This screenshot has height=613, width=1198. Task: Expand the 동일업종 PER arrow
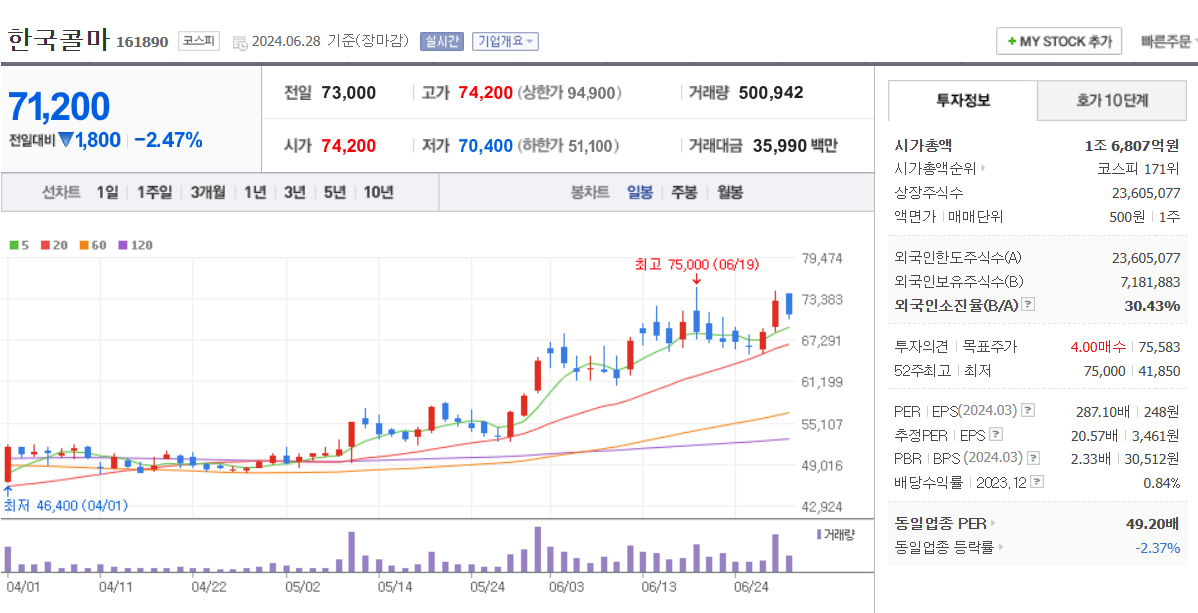tap(992, 524)
